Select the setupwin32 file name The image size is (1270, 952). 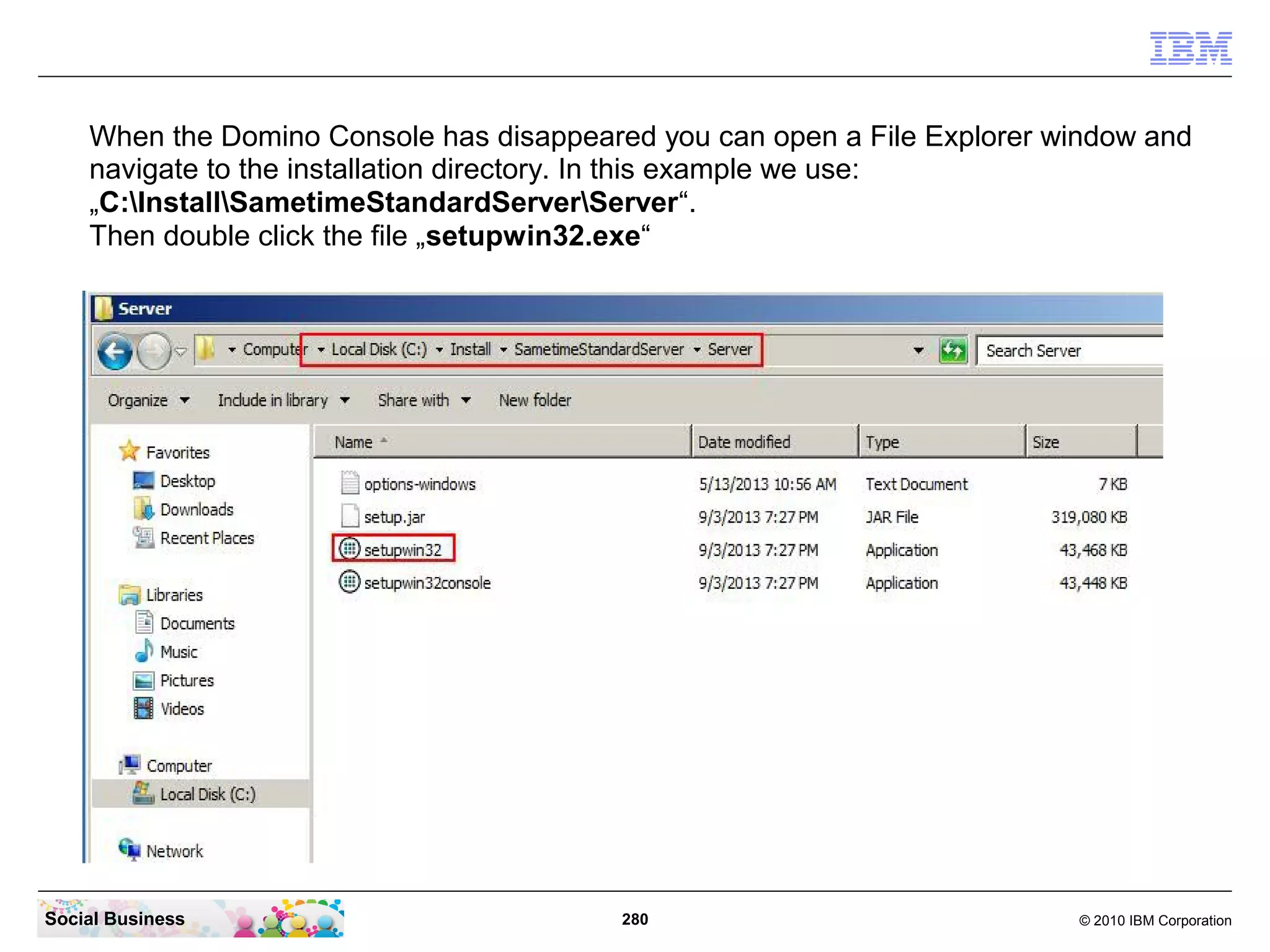coord(402,550)
